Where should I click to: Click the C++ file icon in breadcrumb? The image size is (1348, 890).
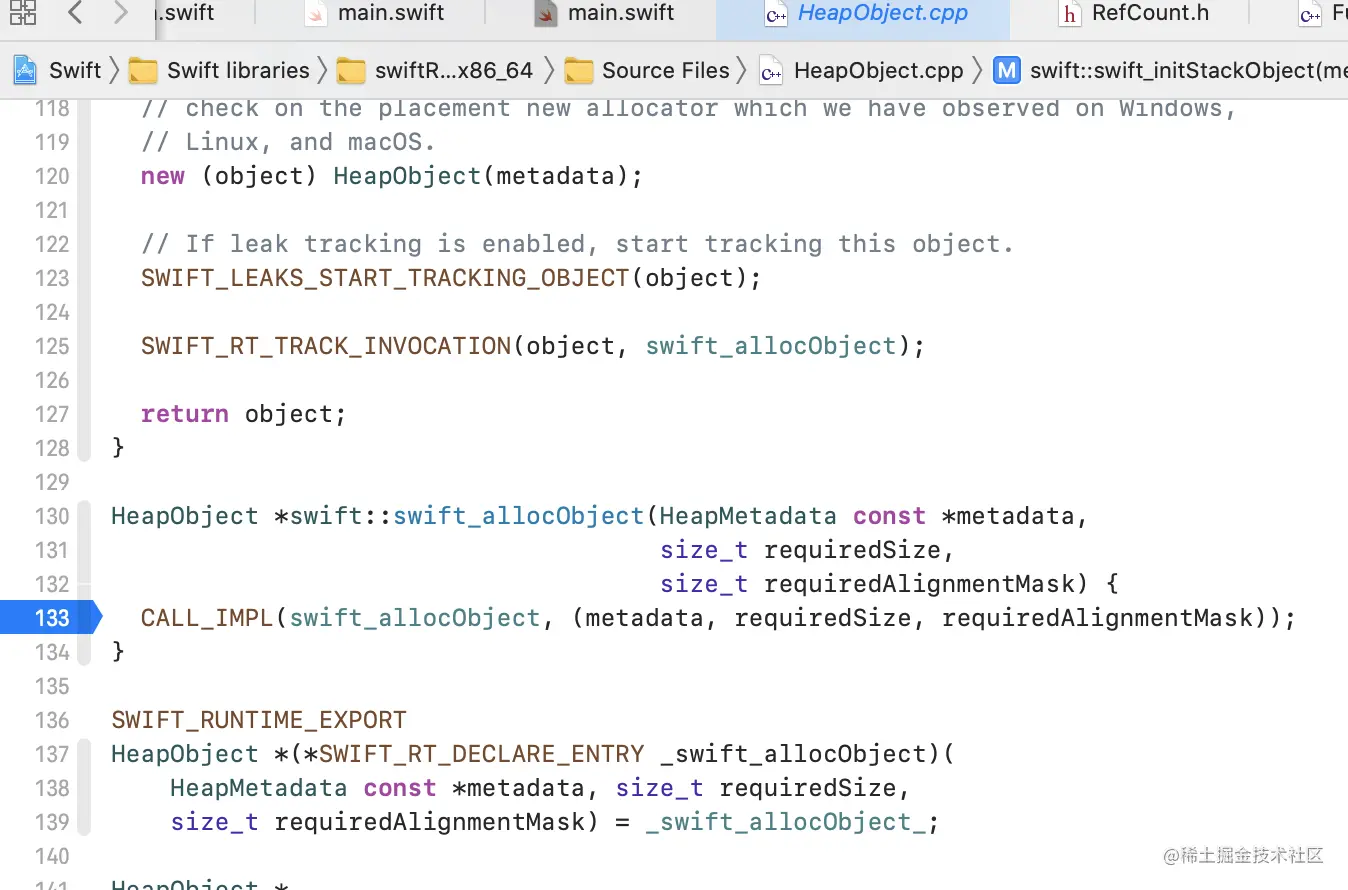click(x=770, y=71)
